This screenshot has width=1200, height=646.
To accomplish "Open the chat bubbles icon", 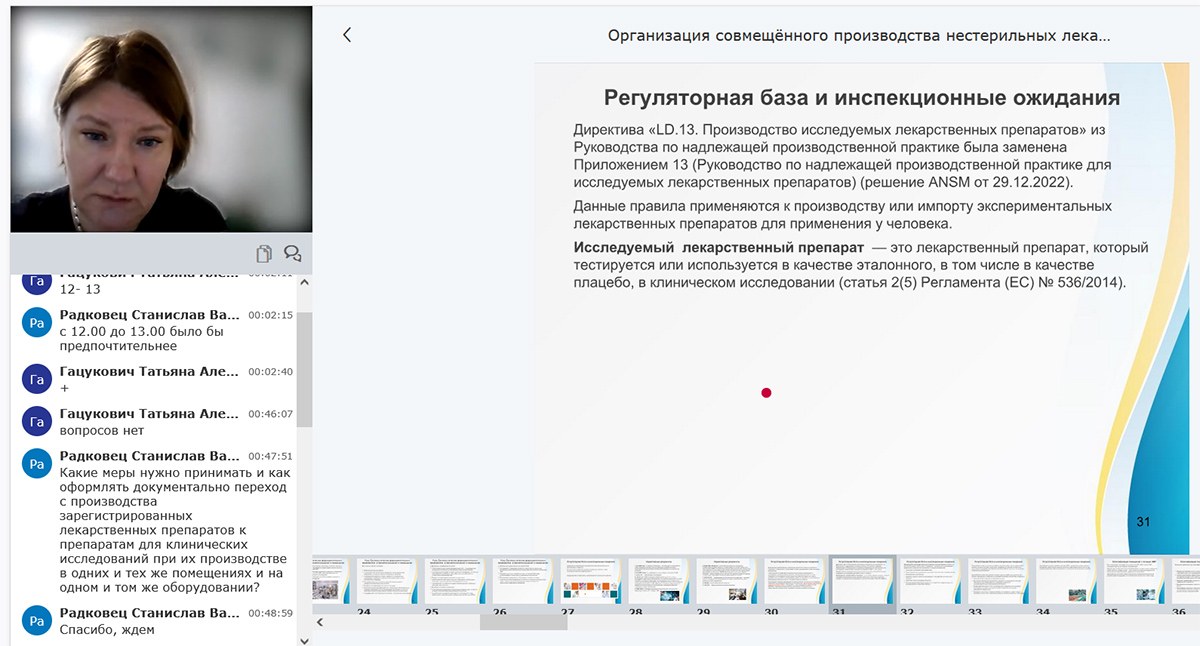I will tap(292, 253).
